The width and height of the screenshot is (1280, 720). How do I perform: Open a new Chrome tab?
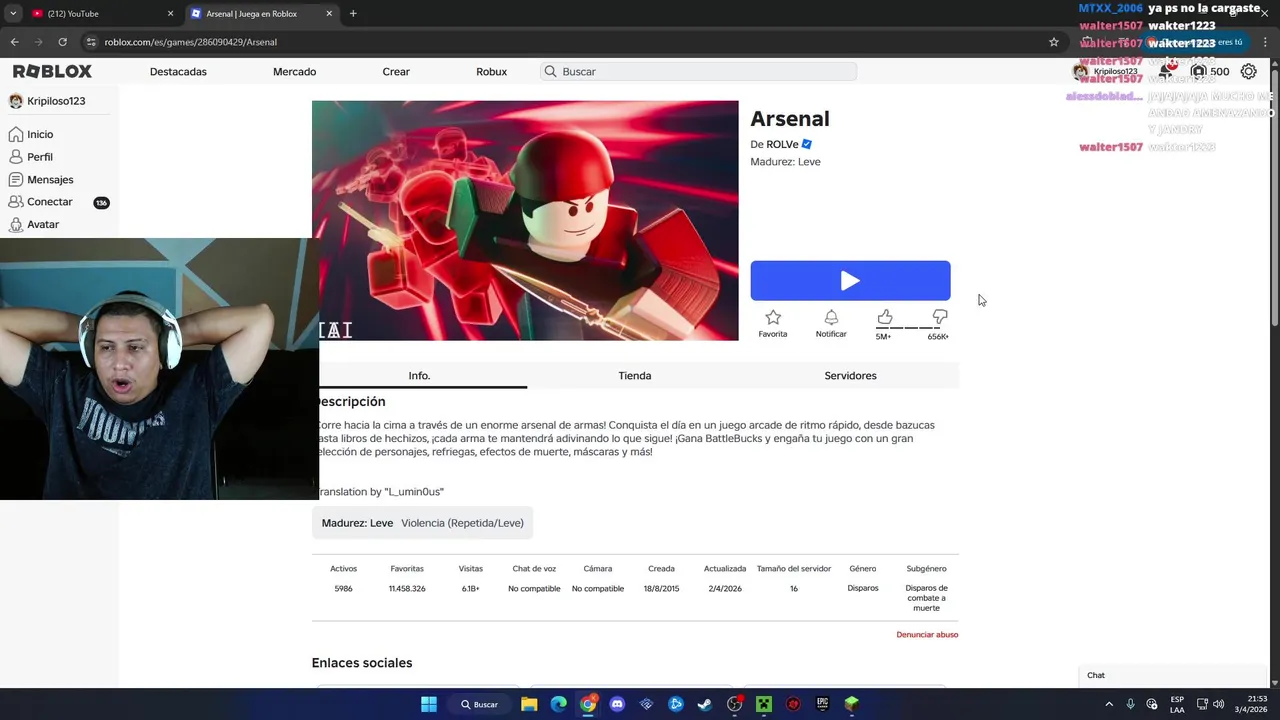click(353, 14)
